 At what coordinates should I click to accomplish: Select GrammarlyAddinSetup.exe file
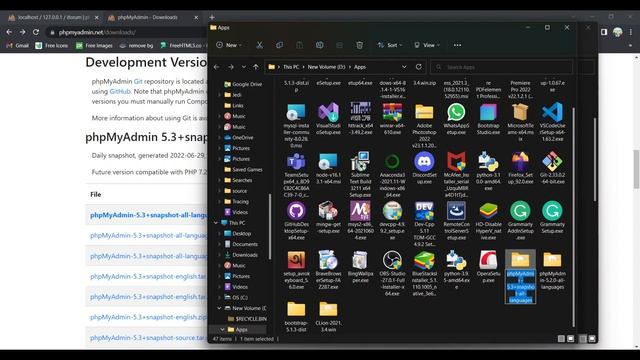point(520,221)
